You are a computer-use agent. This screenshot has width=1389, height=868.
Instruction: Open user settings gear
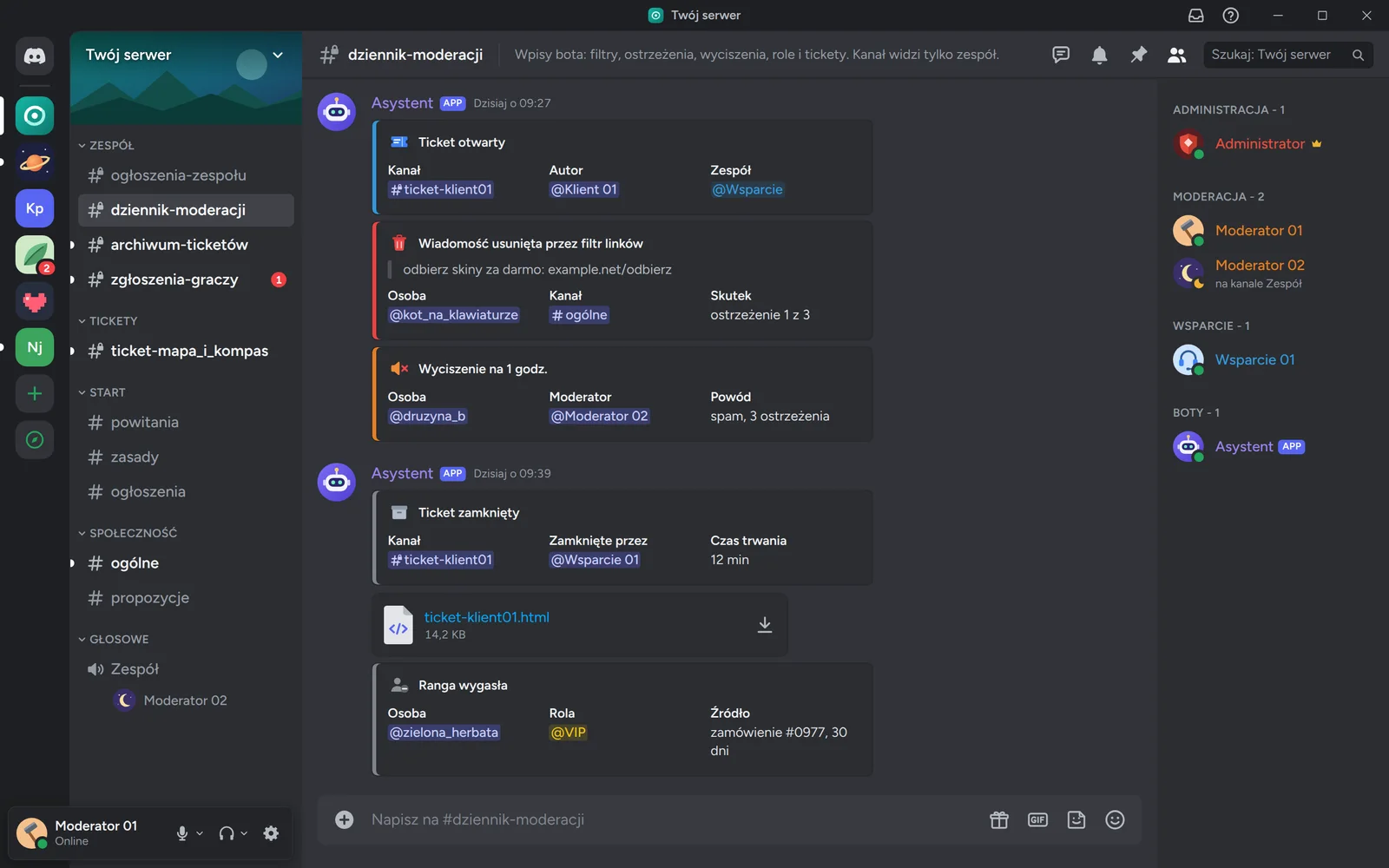pyautogui.click(x=271, y=833)
